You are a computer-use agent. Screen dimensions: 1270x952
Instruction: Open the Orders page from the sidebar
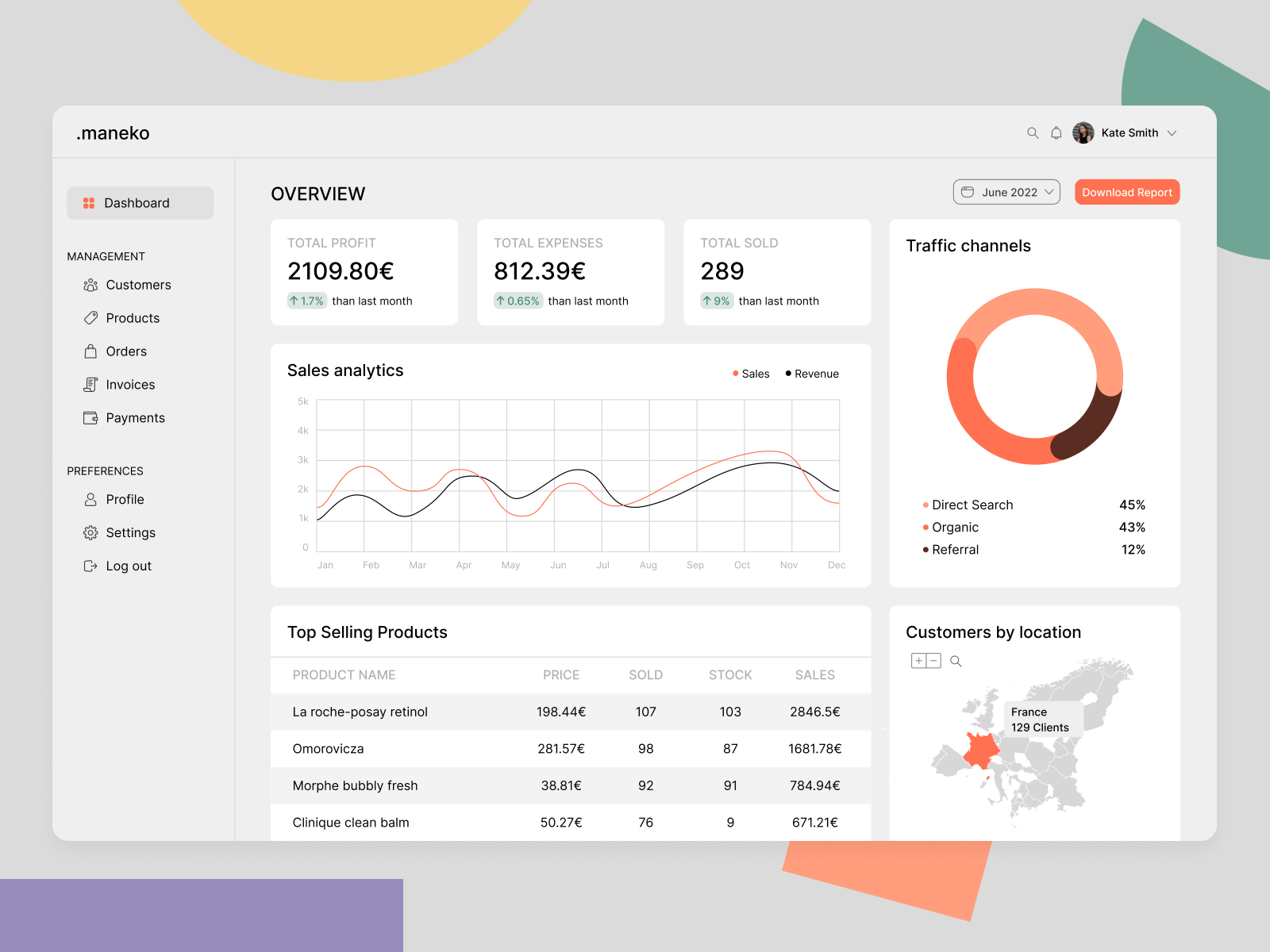tap(90, 351)
